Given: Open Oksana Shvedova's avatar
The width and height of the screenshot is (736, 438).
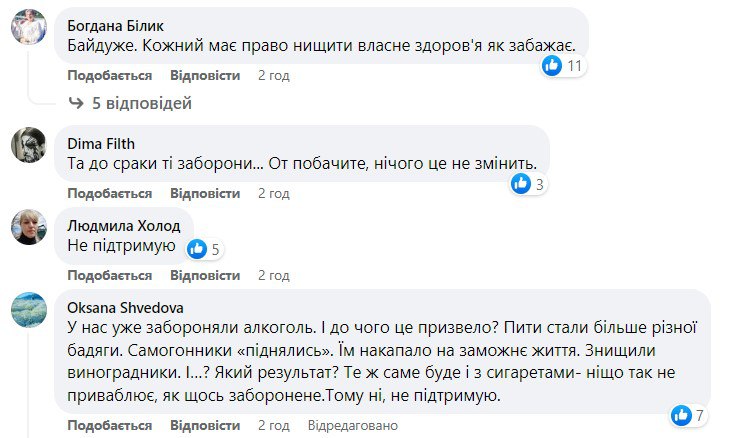Looking at the screenshot, I should pyautogui.click(x=29, y=312).
